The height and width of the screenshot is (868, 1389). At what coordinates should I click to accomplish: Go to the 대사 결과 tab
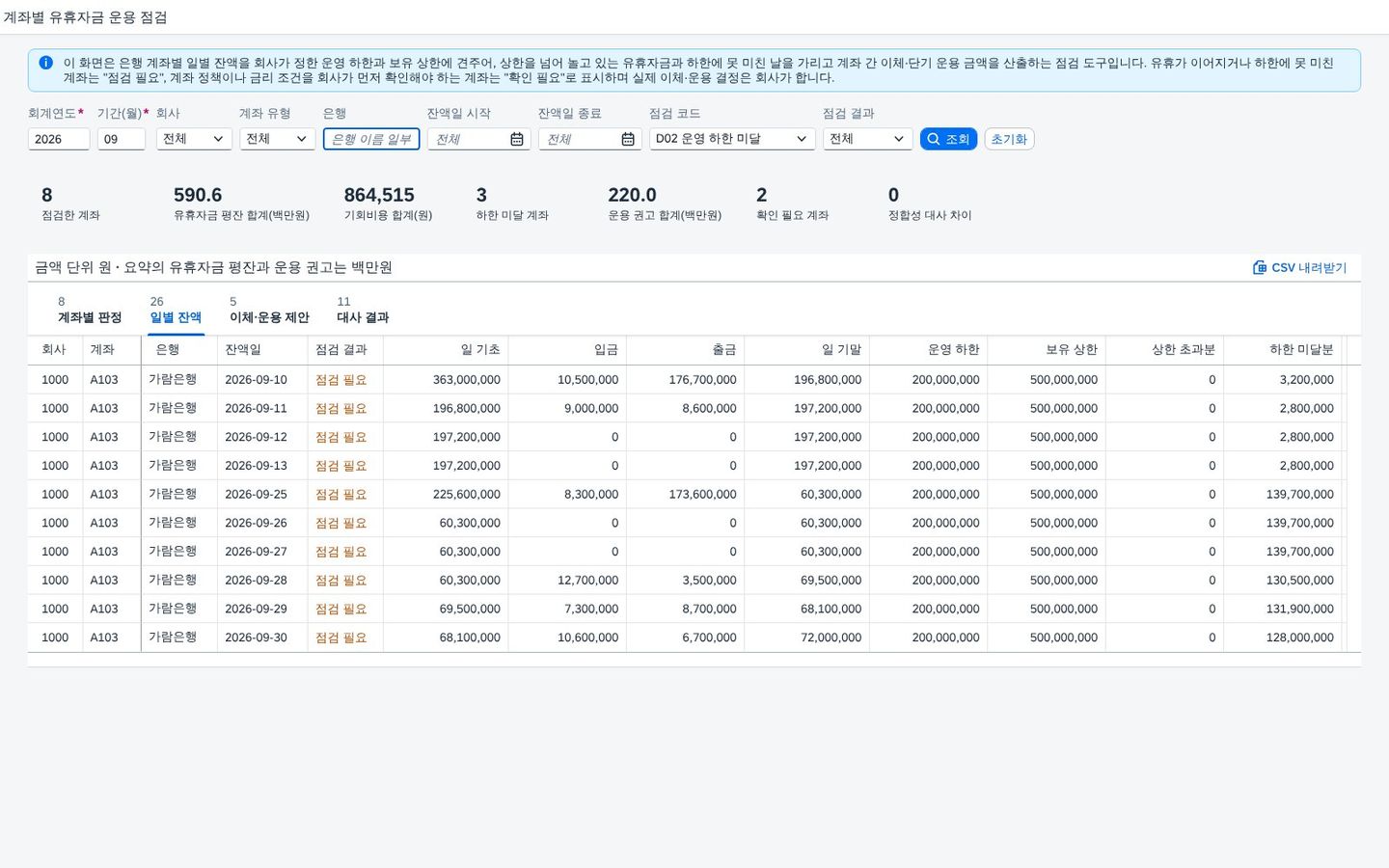[x=363, y=310]
